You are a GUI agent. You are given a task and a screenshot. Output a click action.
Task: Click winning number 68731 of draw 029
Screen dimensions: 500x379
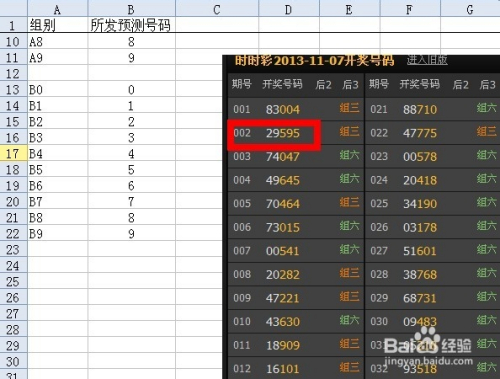[420, 298]
